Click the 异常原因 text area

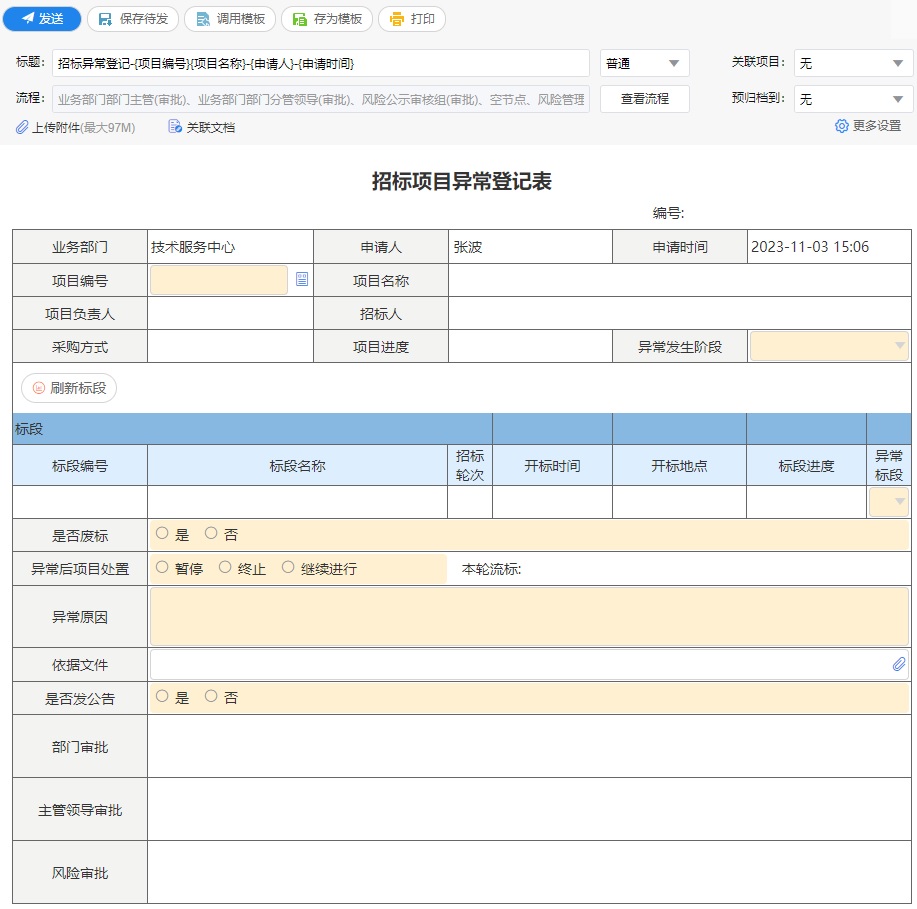(529, 617)
